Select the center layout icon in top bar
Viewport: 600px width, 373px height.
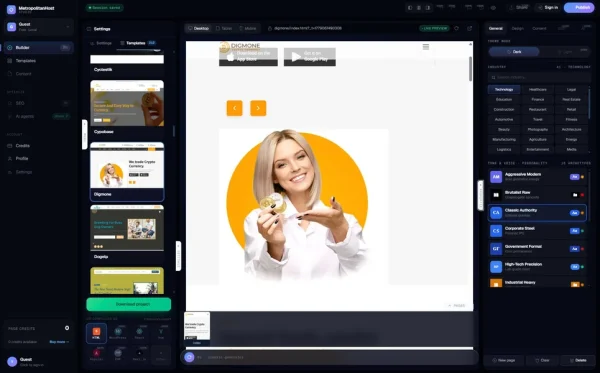(x=419, y=8)
